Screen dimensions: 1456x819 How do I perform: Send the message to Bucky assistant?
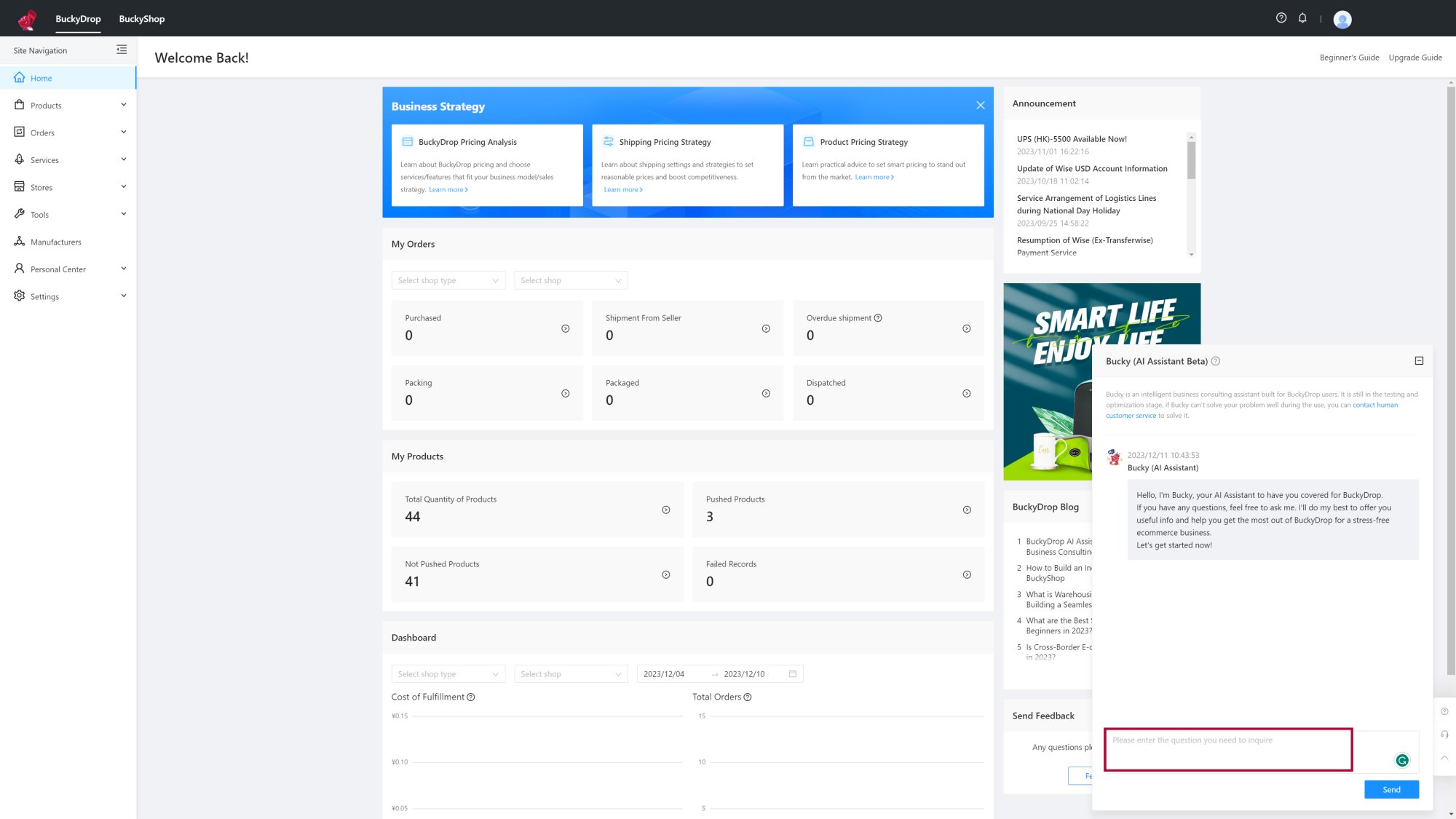pos(1391,790)
